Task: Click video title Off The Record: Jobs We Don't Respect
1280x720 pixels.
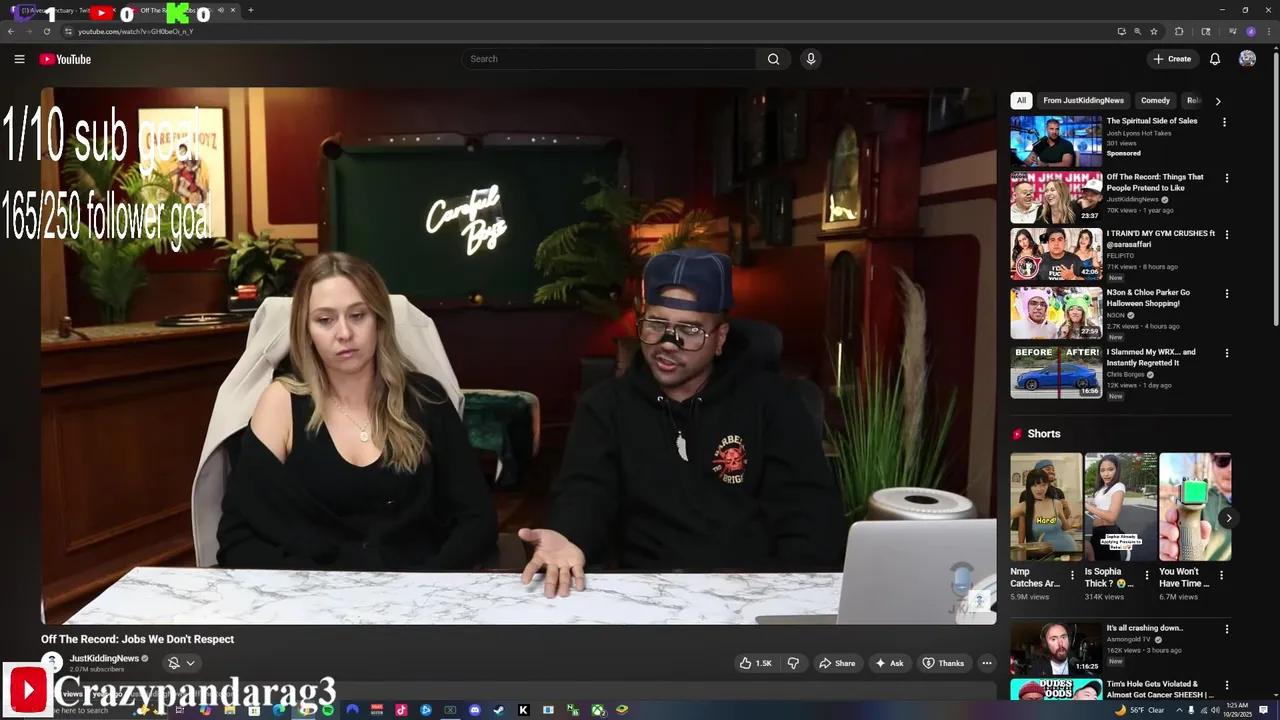Action: click(137, 639)
